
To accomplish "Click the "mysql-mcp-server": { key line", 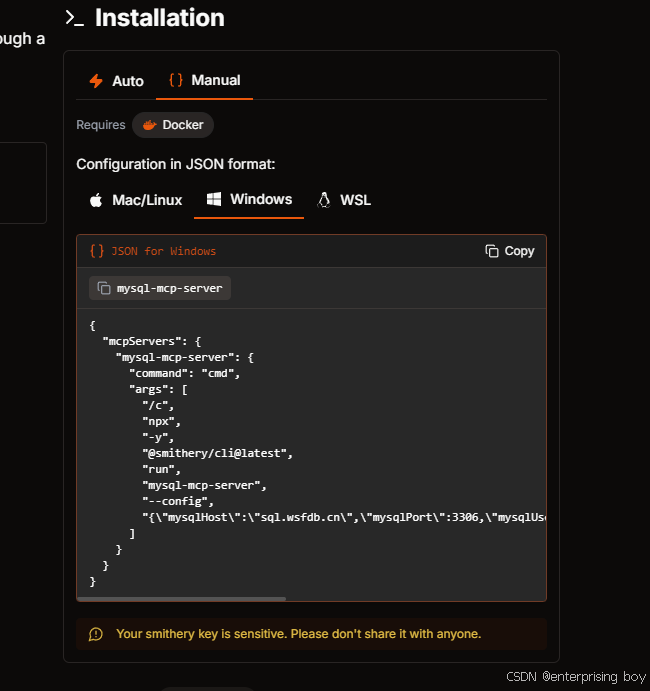I will [185, 357].
